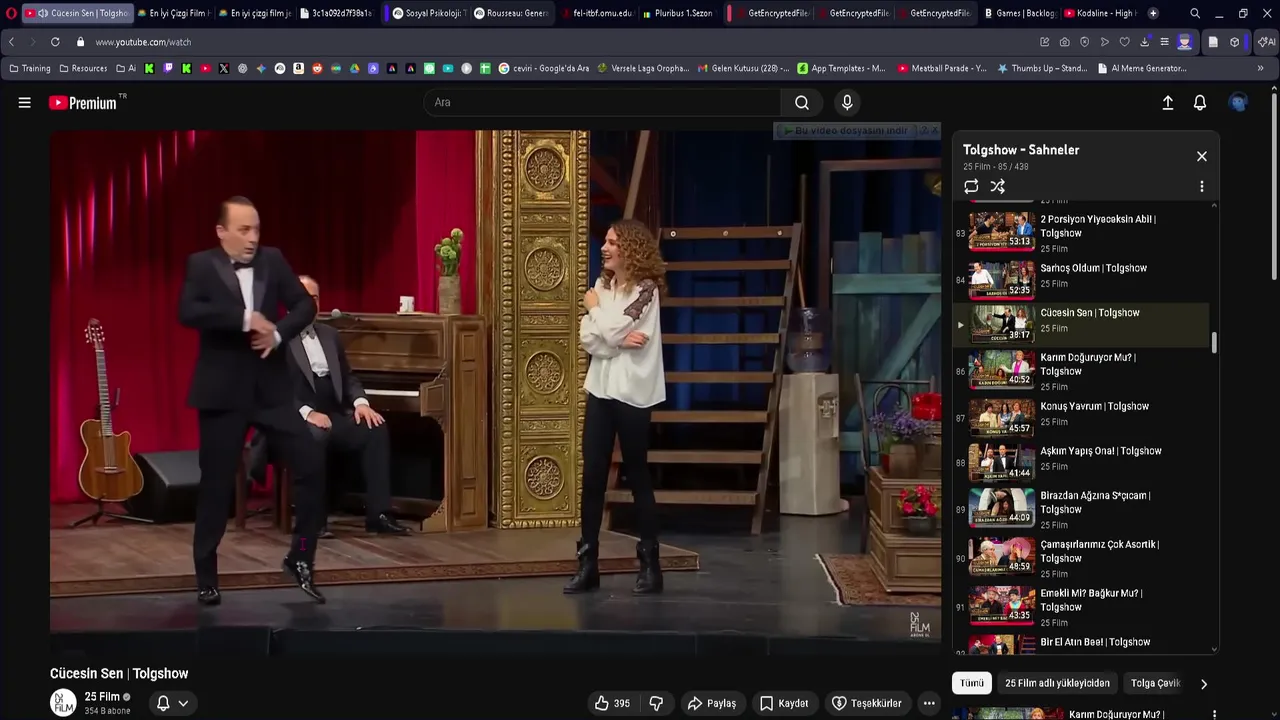This screenshot has width=1280, height=720.
Task: Click the search magnifier button
Action: (802, 102)
